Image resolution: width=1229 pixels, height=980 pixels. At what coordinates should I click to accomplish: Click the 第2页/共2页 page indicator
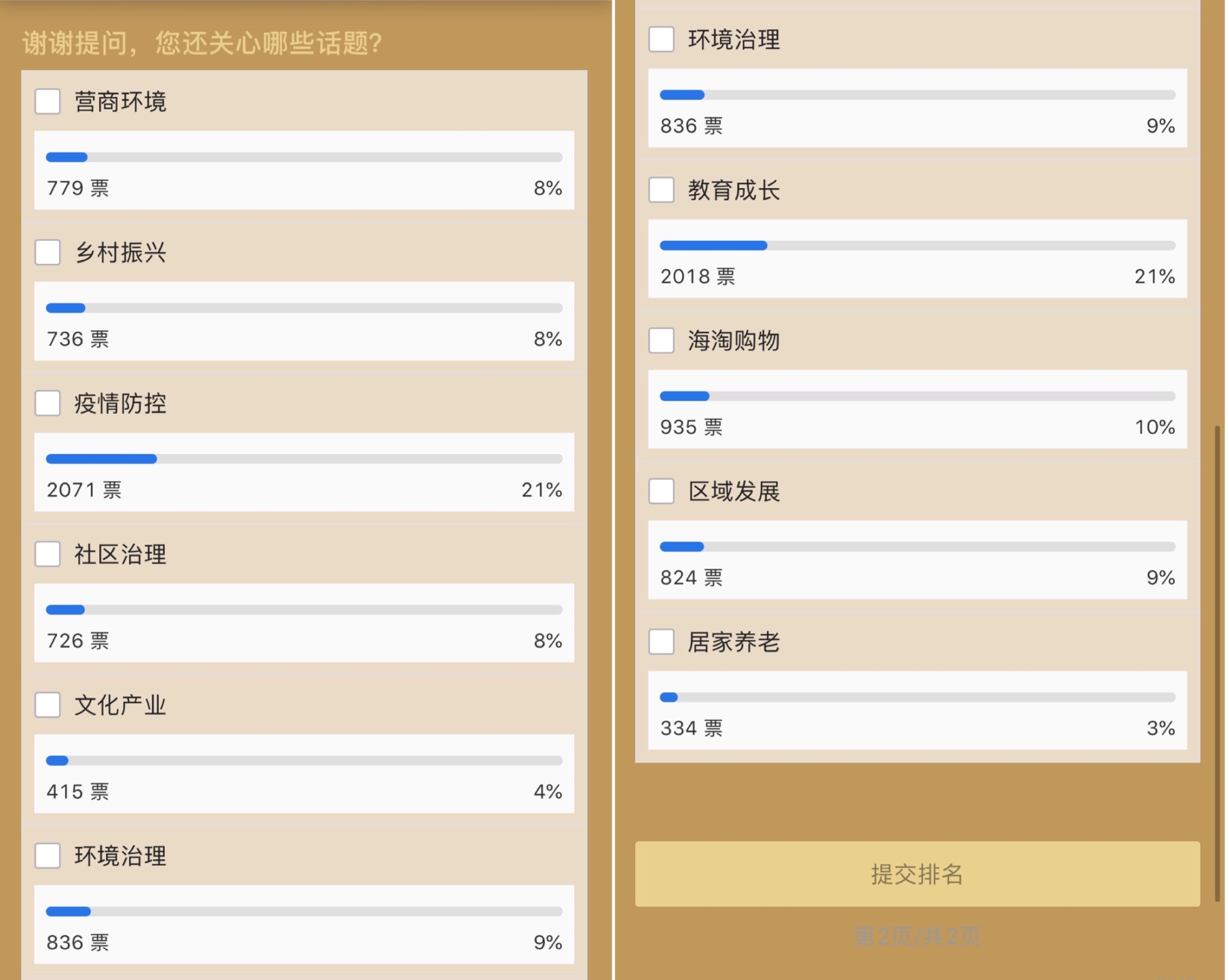[x=917, y=937]
